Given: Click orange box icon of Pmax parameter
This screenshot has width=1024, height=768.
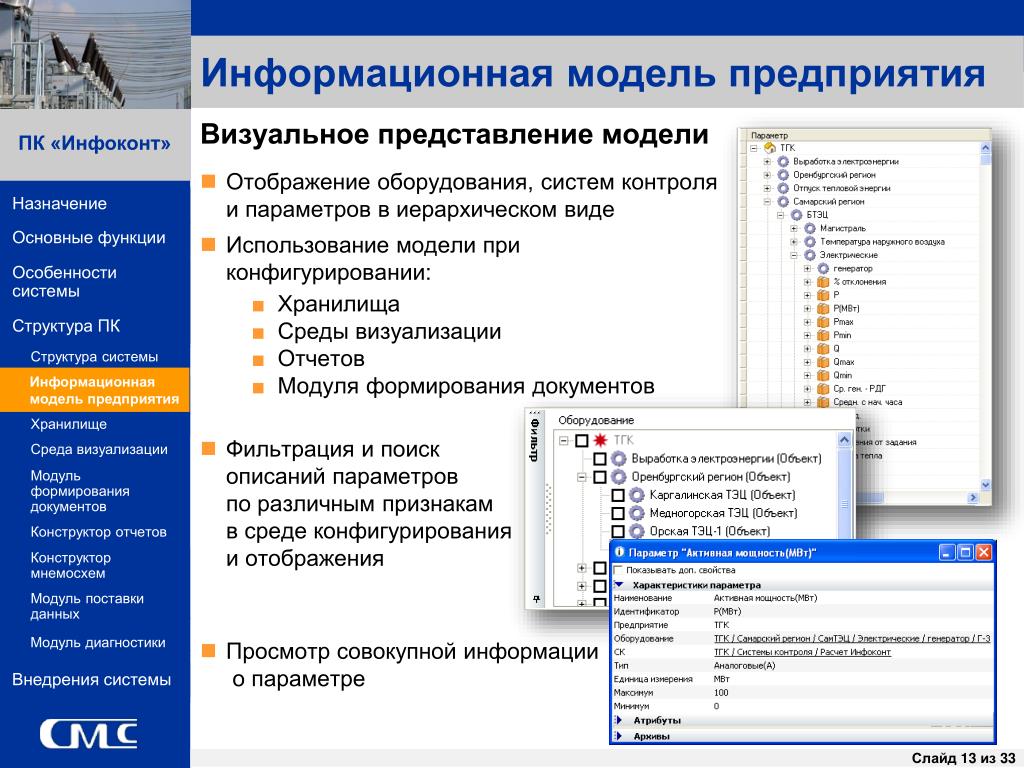Looking at the screenshot, I should (824, 322).
